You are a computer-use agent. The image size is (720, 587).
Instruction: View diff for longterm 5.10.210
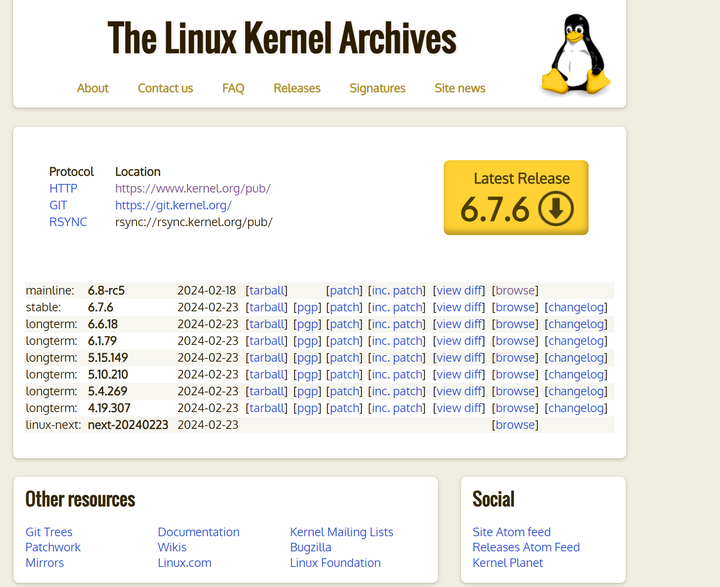[459, 374]
